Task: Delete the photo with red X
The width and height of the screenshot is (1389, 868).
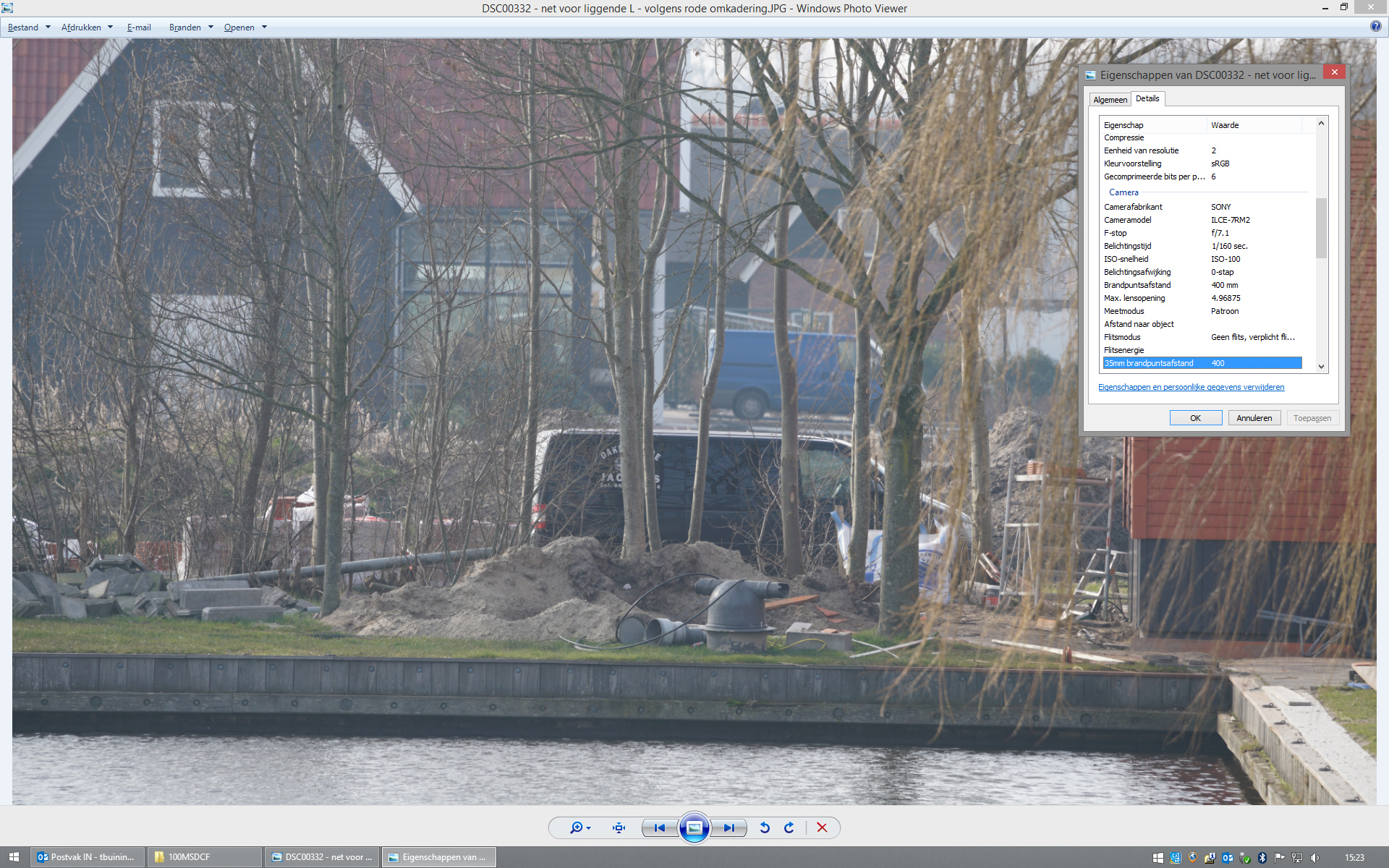Action: 822,827
